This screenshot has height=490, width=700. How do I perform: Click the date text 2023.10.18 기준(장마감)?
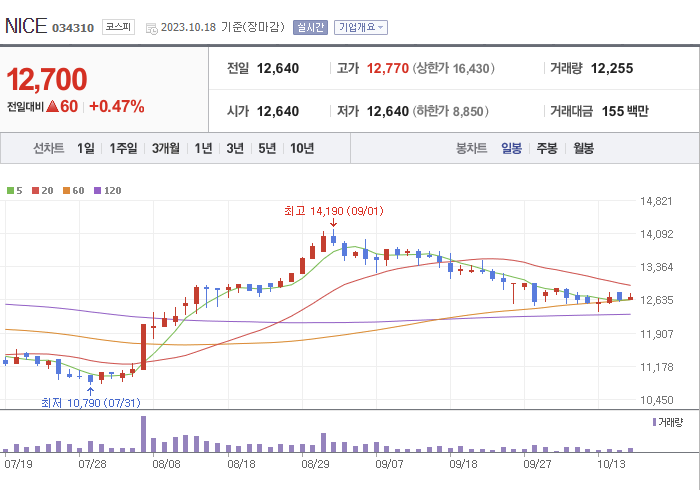[x=223, y=27]
